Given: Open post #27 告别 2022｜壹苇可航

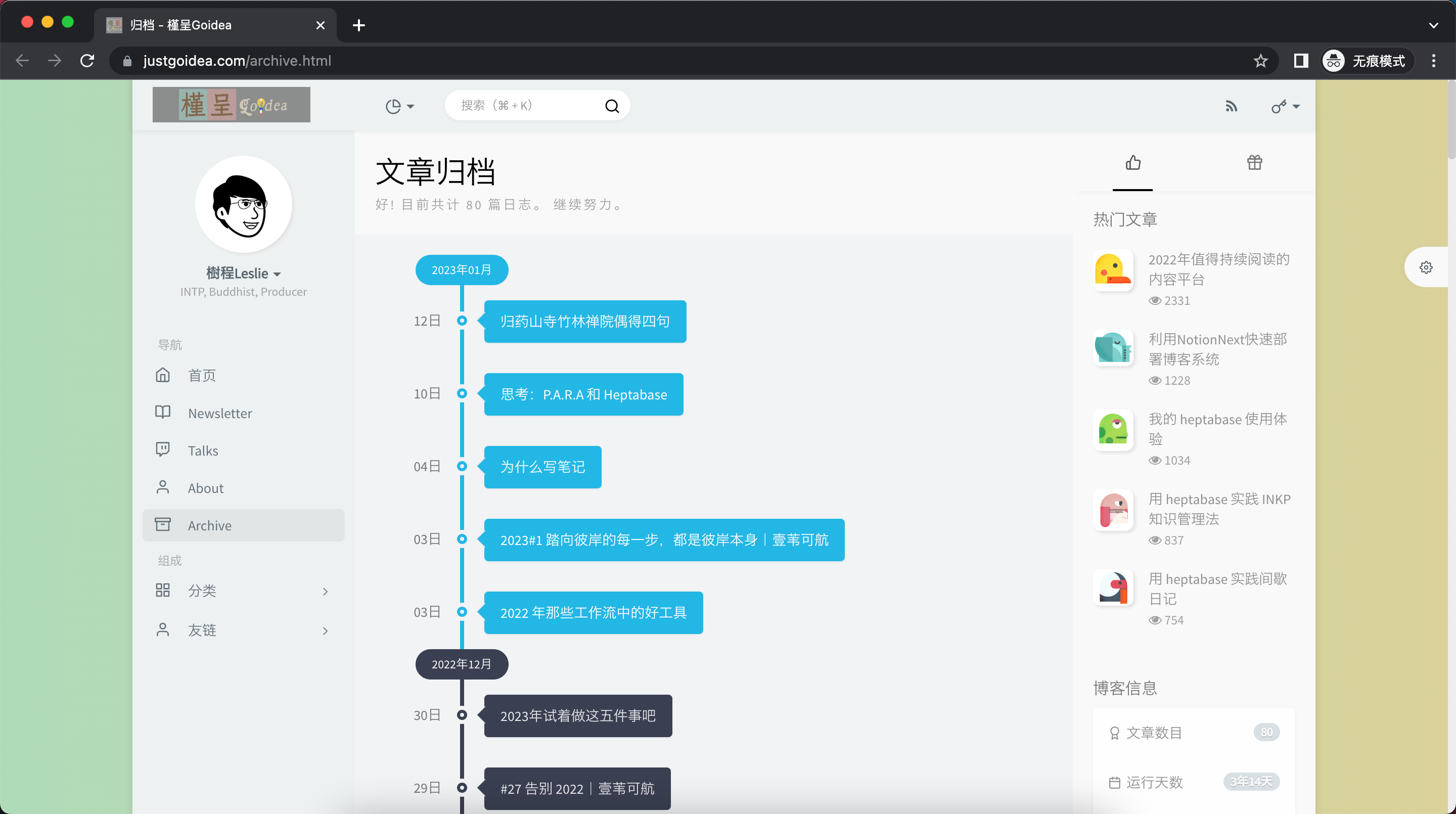Looking at the screenshot, I should (577, 789).
